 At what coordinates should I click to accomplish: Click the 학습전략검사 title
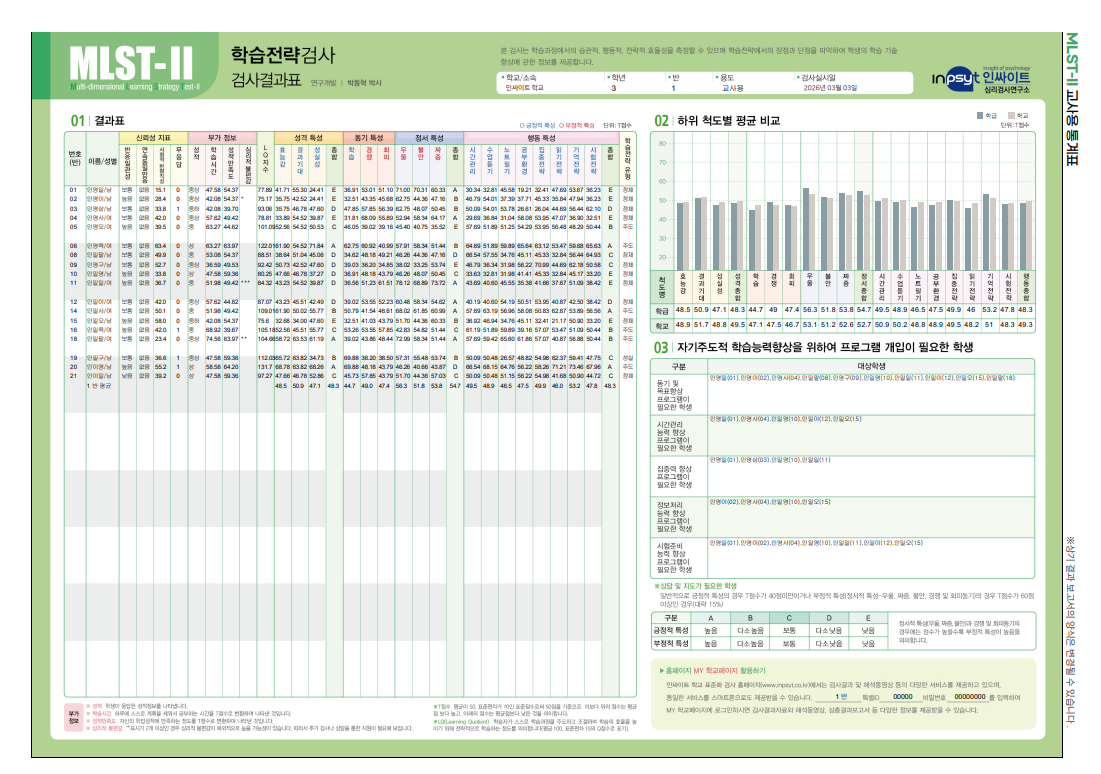tap(283, 55)
